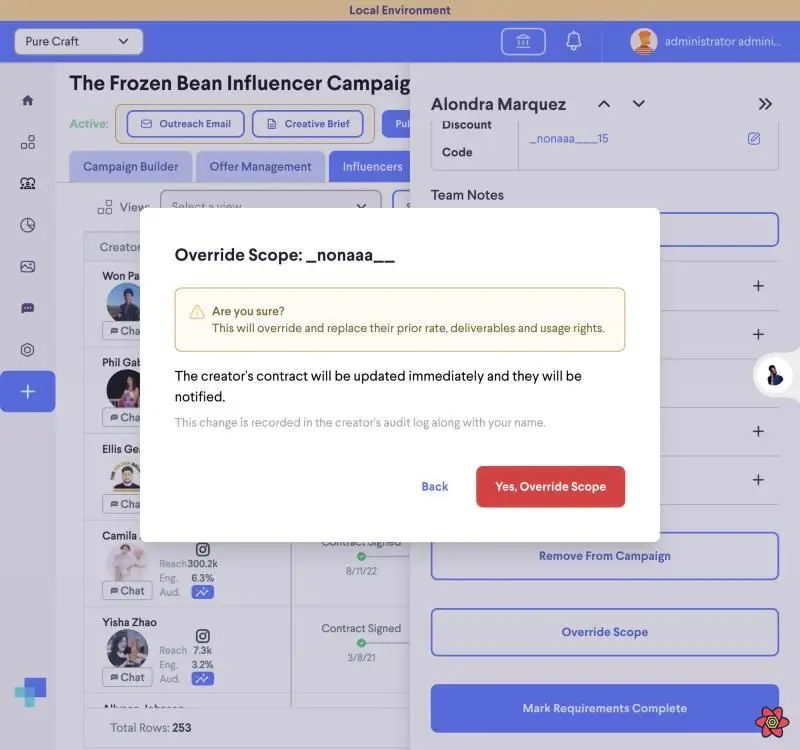Open the hexagon settings sidebar icon
This screenshot has width=800, height=750.
(x=28, y=349)
